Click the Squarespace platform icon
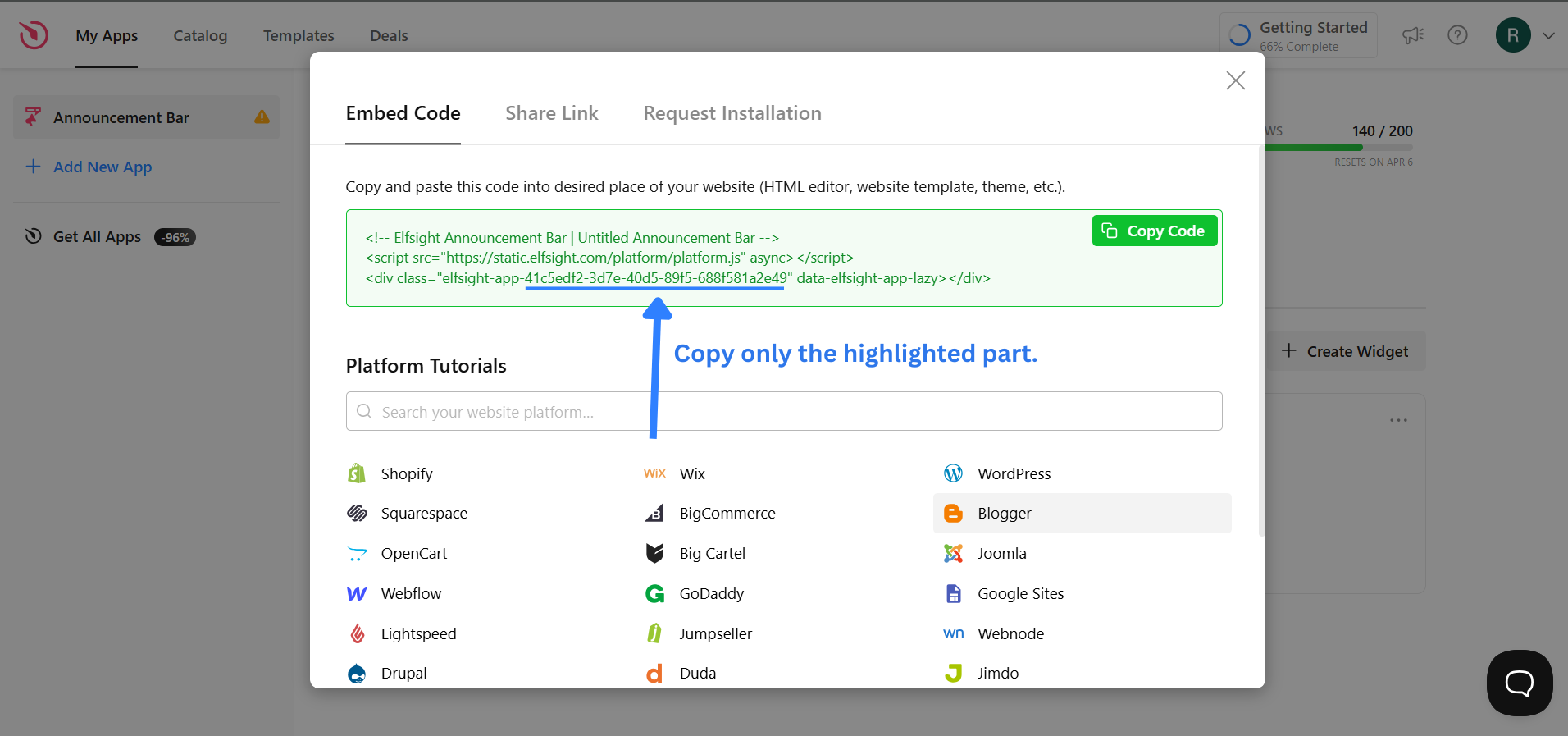 tap(357, 513)
